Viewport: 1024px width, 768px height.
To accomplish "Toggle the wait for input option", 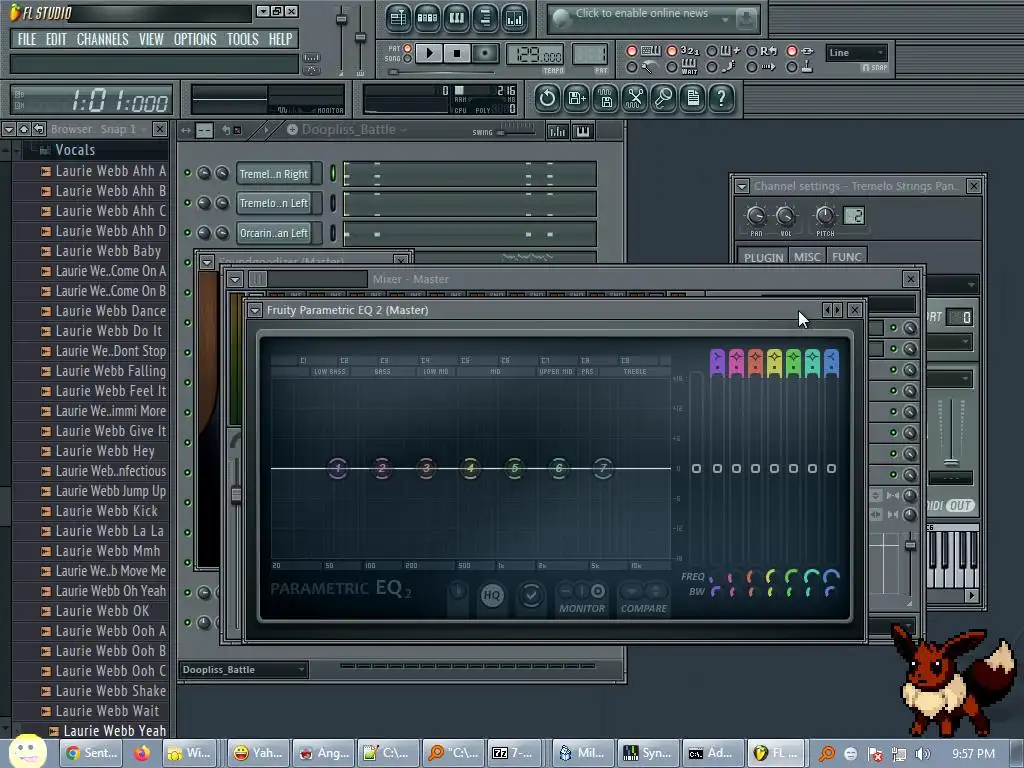I will [671, 67].
